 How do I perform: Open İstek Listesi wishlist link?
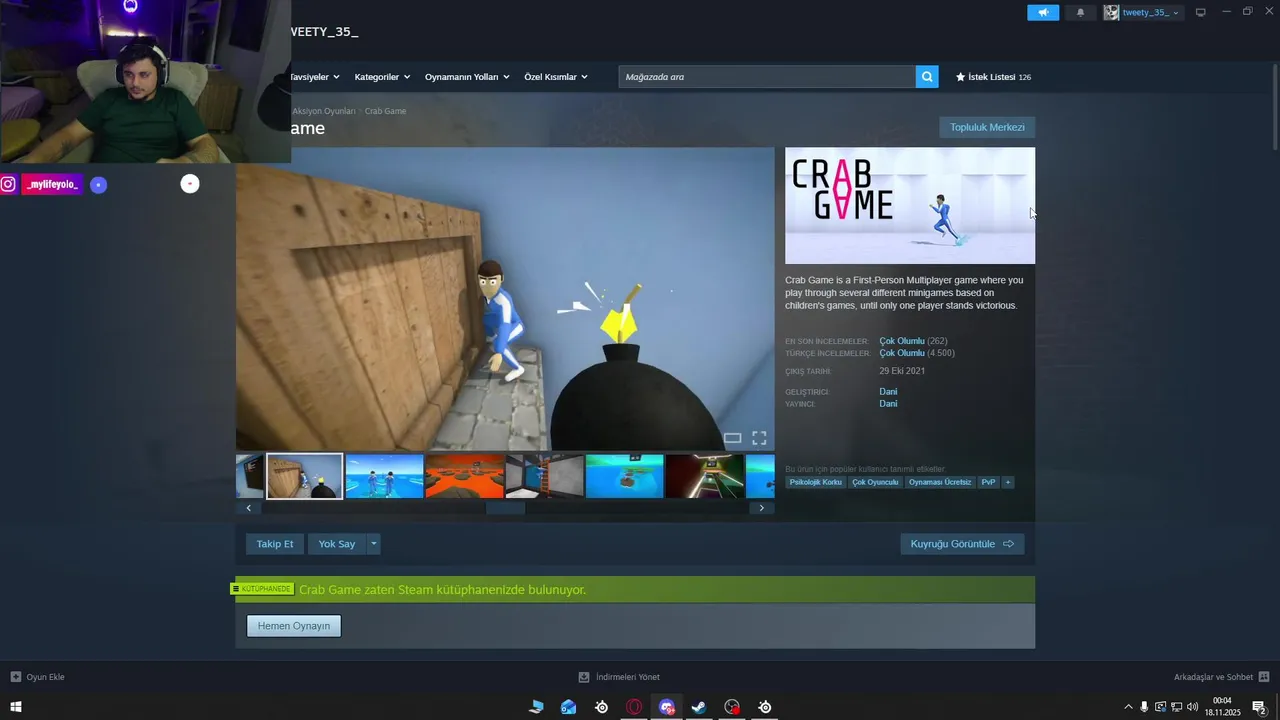pos(993,77)
